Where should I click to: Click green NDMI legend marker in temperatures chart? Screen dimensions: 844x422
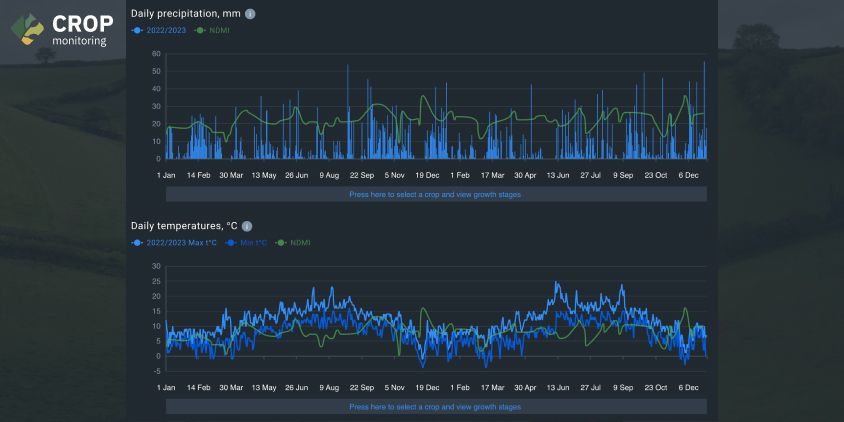pos(281,243)
